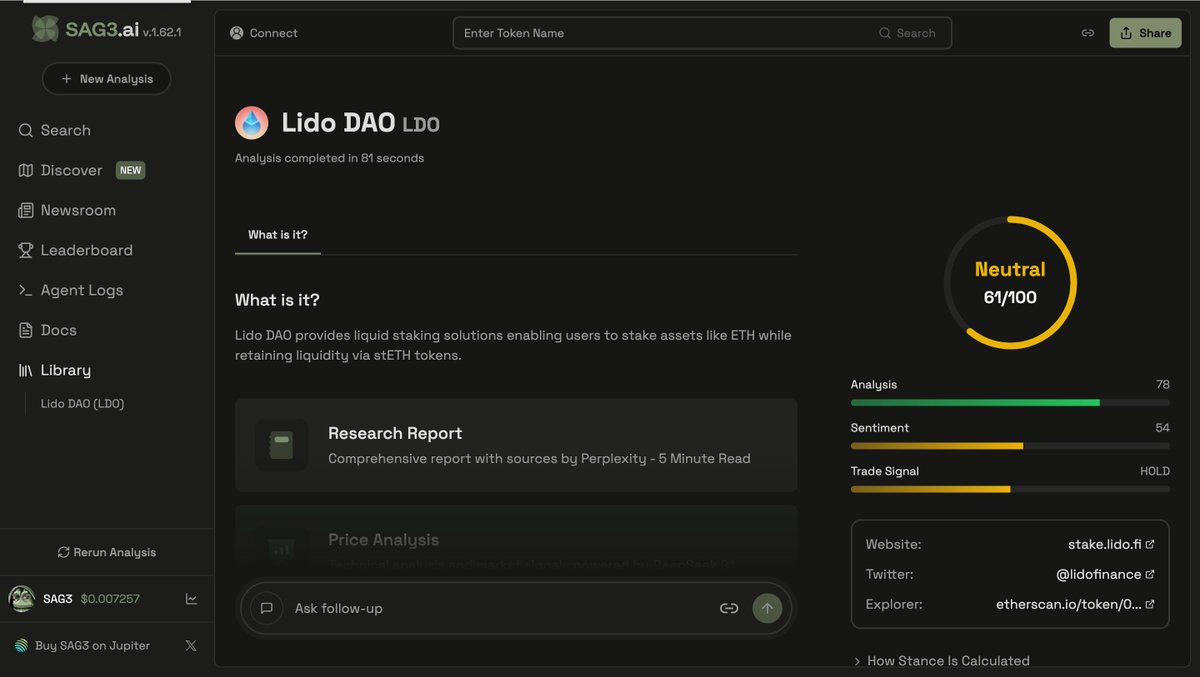Screen dimensions: 1200x677
Task: Click the Analysis score value 78
Action: 1162,385
